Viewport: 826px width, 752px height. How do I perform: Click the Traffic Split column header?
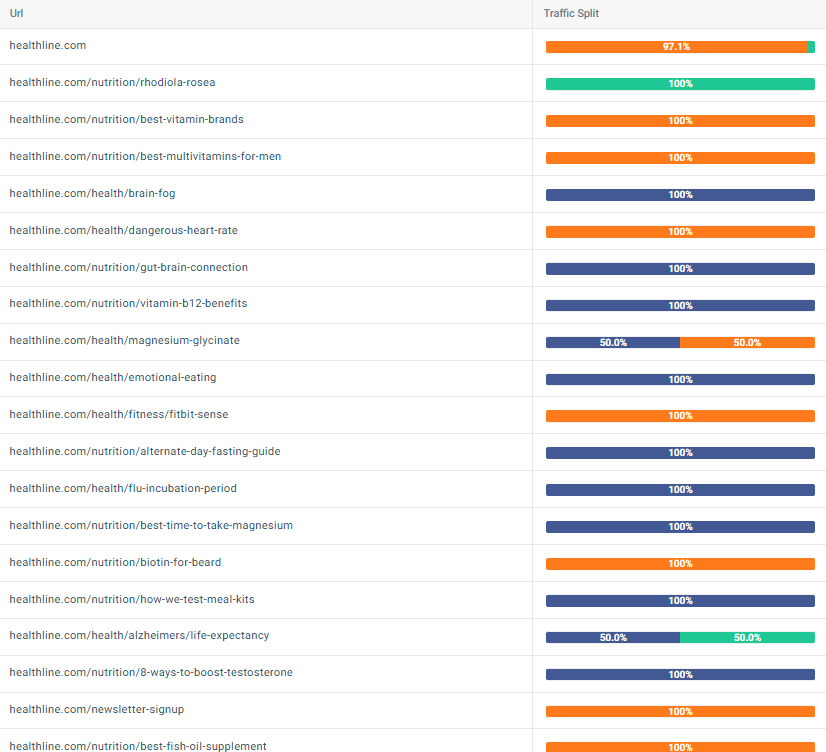[571, 13]
